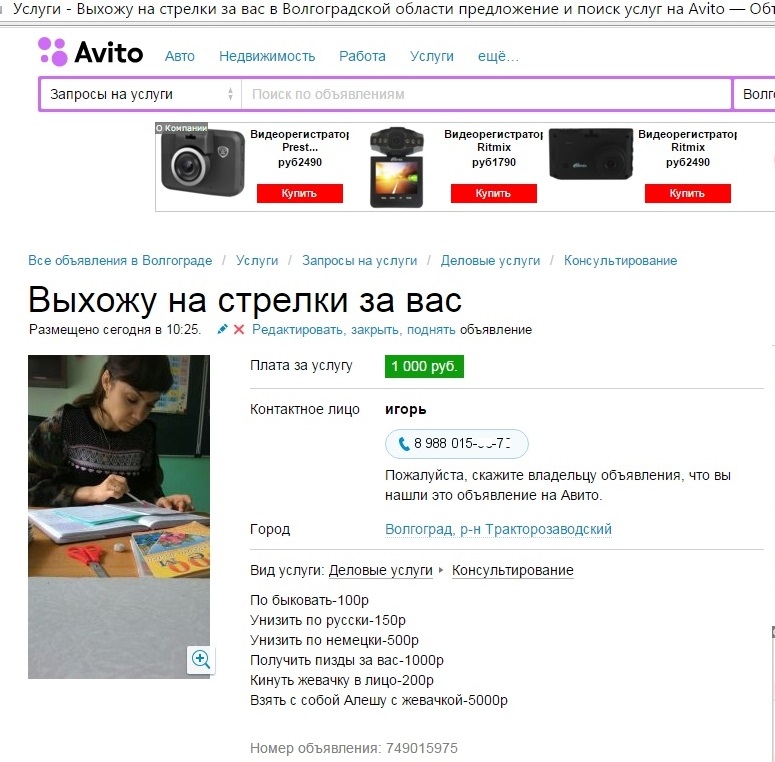Click the Avito logo
The width and height of the screenshot is (775, 762).
pos(91,51)
